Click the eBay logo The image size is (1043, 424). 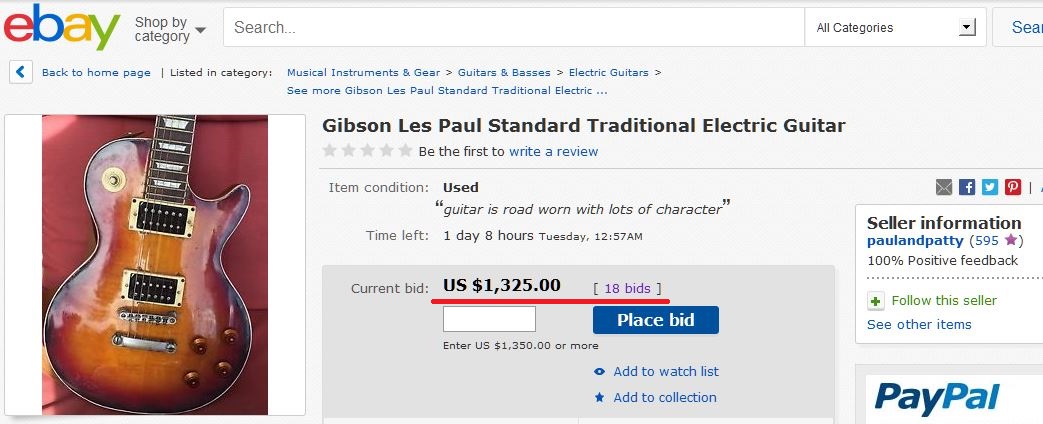click(62, 27)
